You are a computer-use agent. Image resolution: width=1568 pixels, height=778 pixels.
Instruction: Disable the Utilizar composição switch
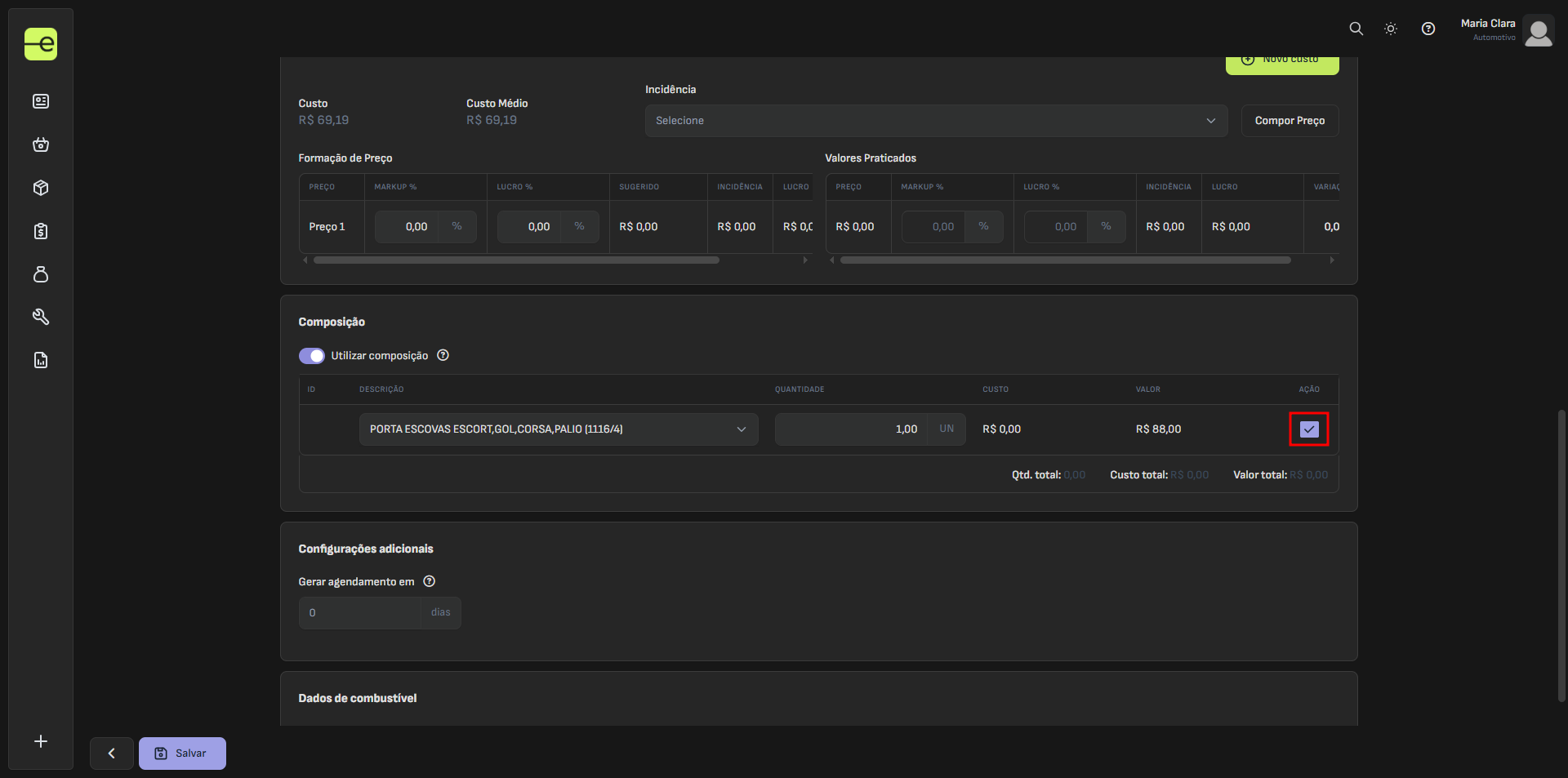click(x=311, y=356)
